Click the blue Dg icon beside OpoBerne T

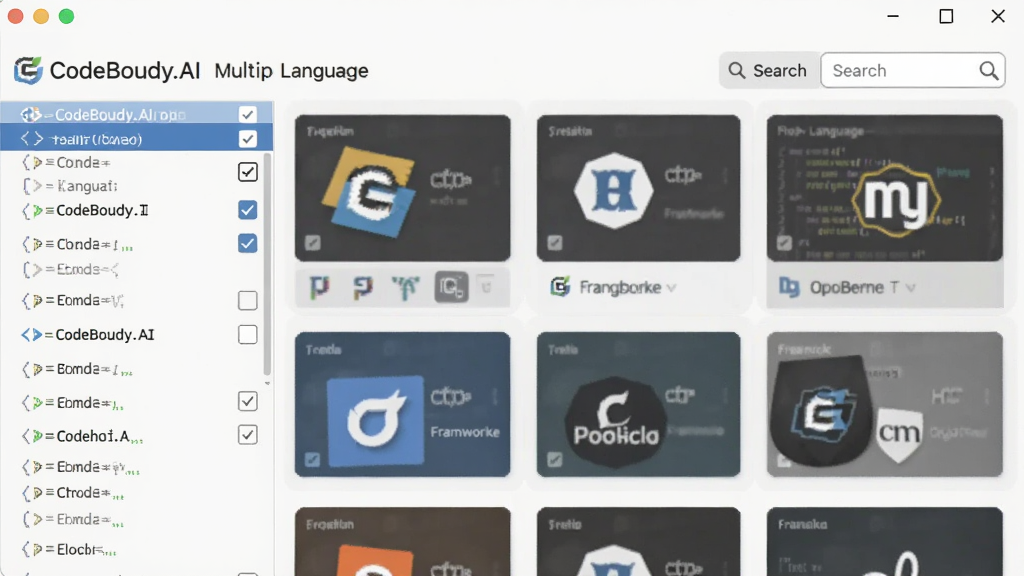789,287
